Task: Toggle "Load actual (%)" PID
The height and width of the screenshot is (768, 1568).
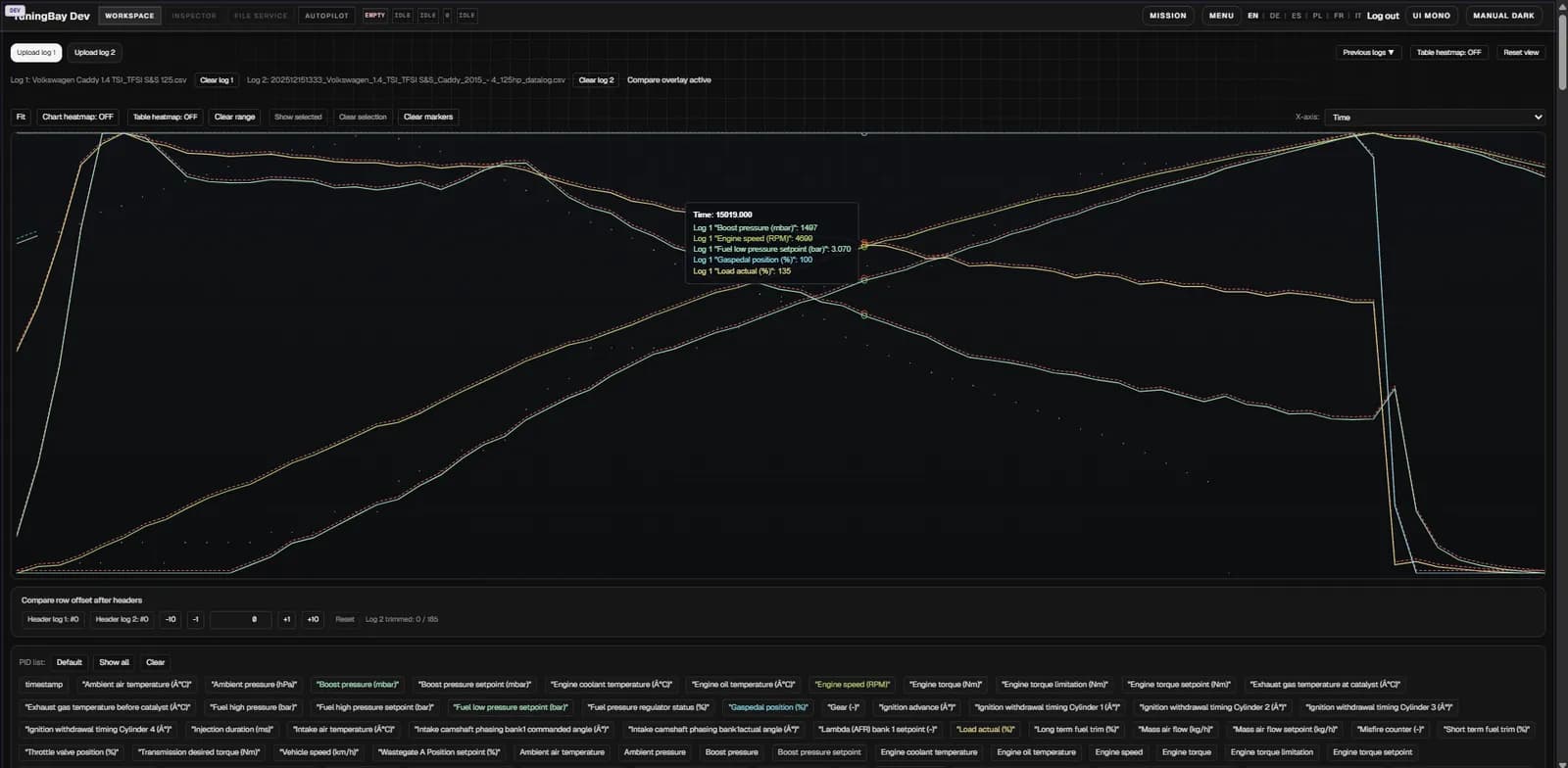Action: tap(985, 730)
